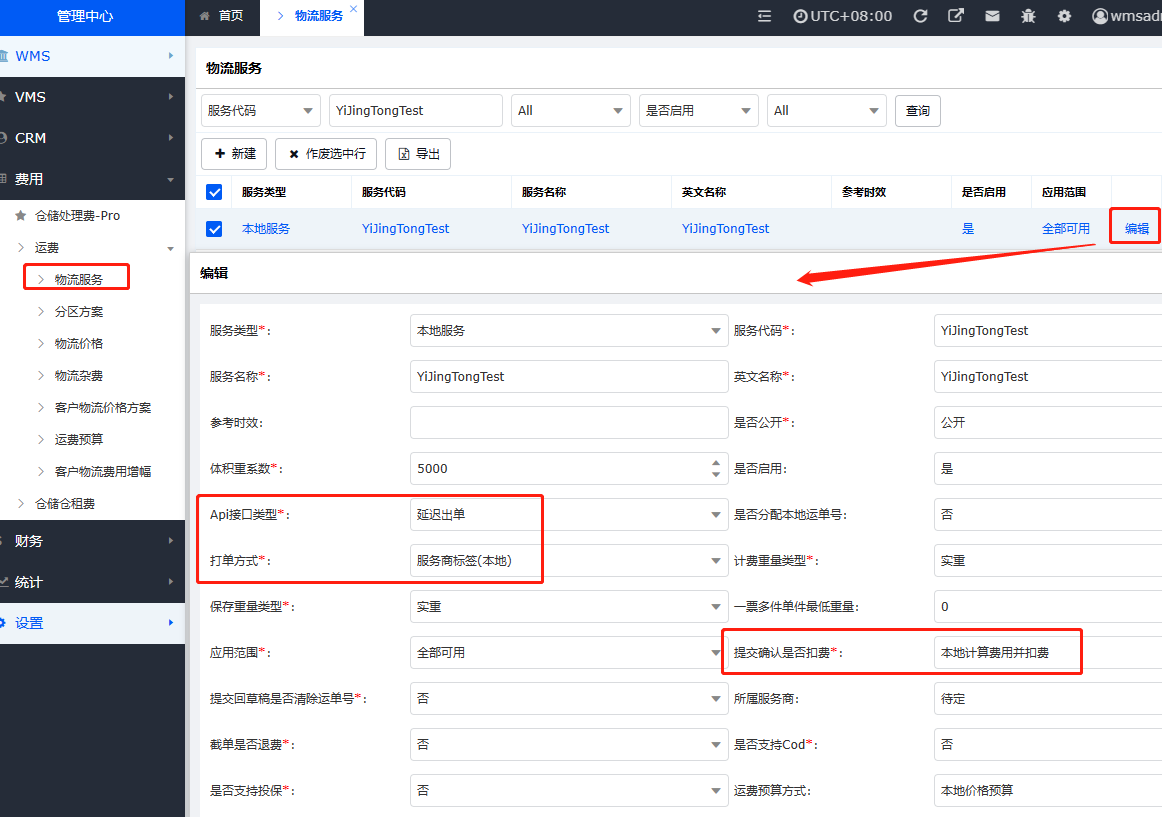Viewport: 1162px width, 817px height.
Task: Decrease 体积重系数 with down stepper arrow
Action: pos(716,474)
